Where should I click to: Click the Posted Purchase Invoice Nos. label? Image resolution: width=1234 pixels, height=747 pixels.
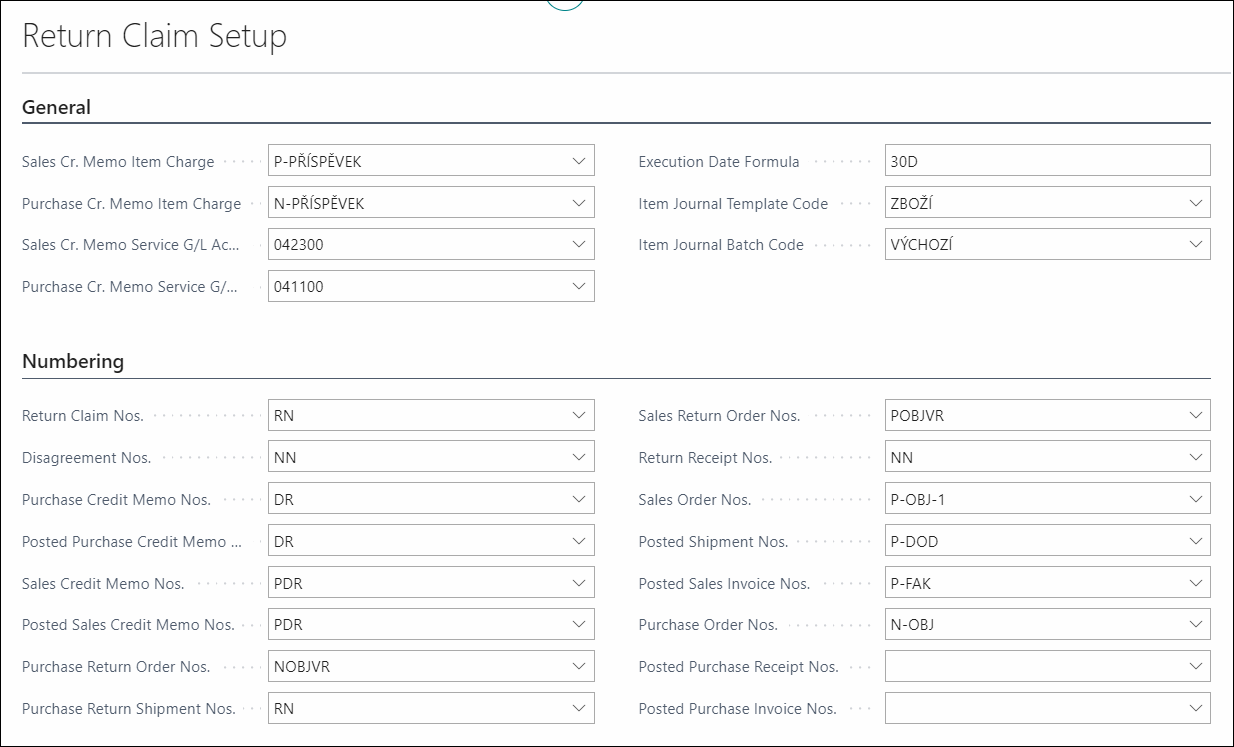pyautogui.click(x=737, y=708)
